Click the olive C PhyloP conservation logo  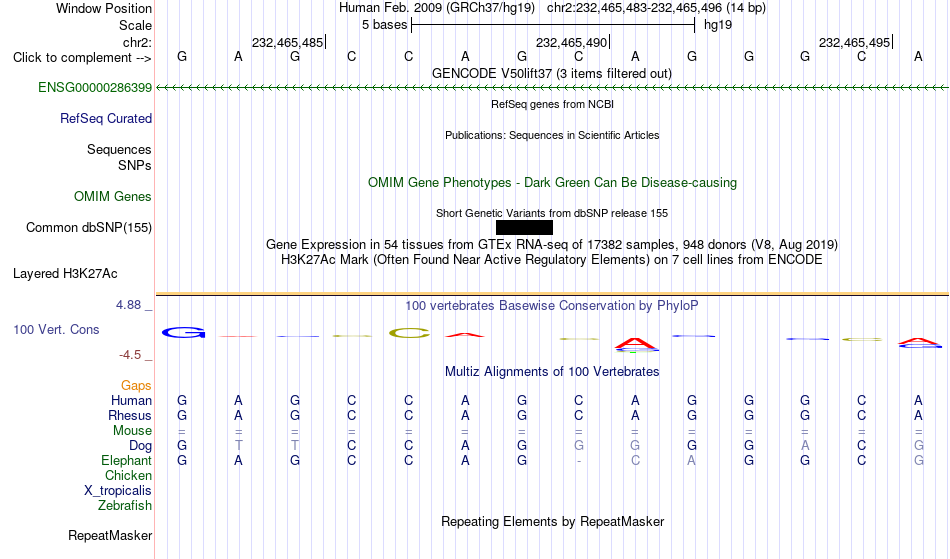[x=409, y=333]
